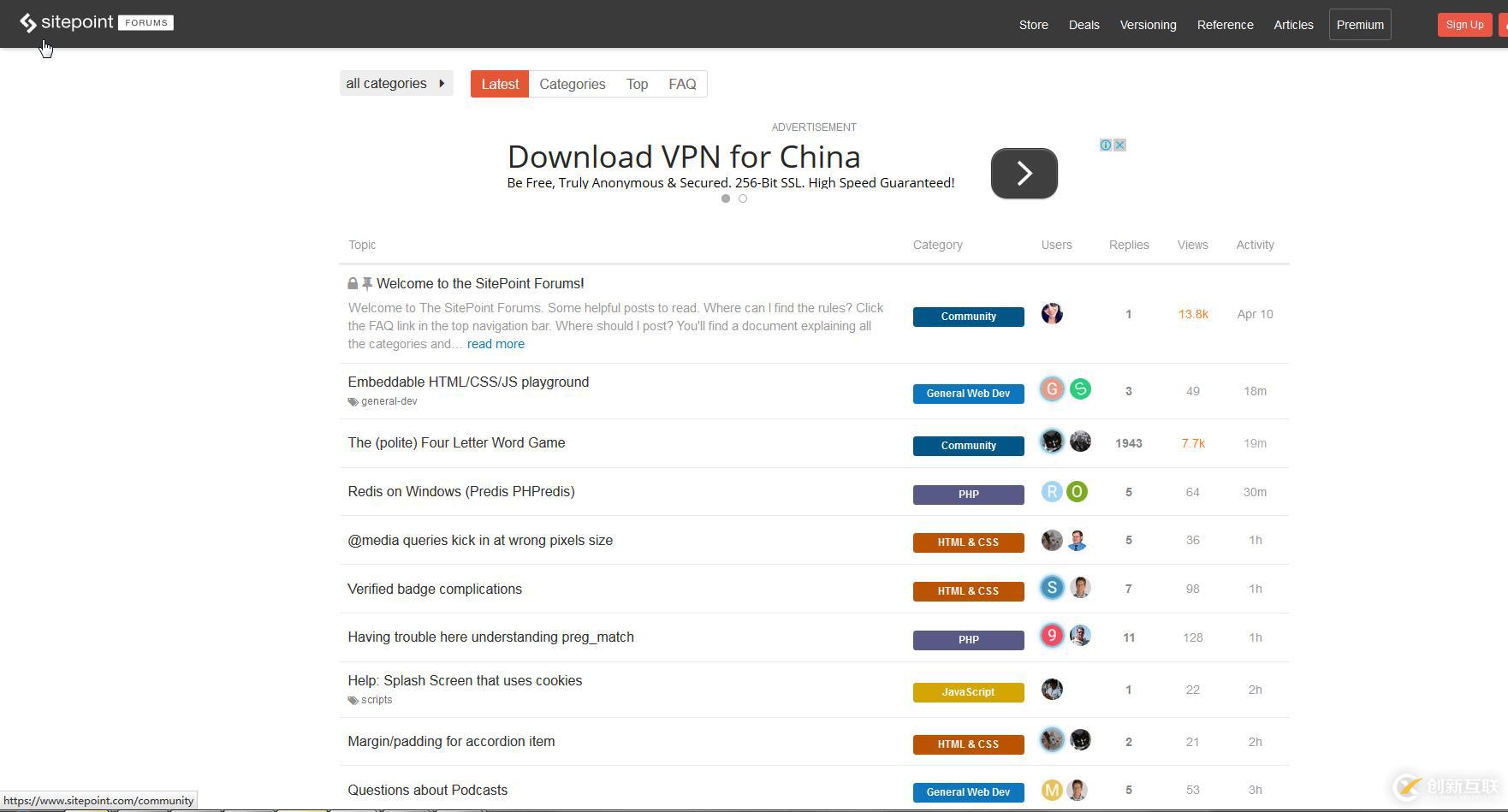The image size is (1508, 812).
Task: Click first avatar on @media queries row
Action: (1052, 540)
